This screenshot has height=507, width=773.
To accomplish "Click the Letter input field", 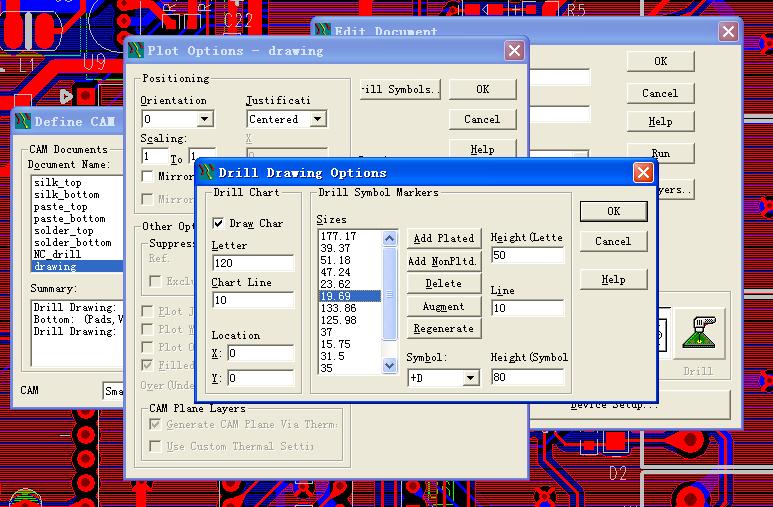I will 253,263.
